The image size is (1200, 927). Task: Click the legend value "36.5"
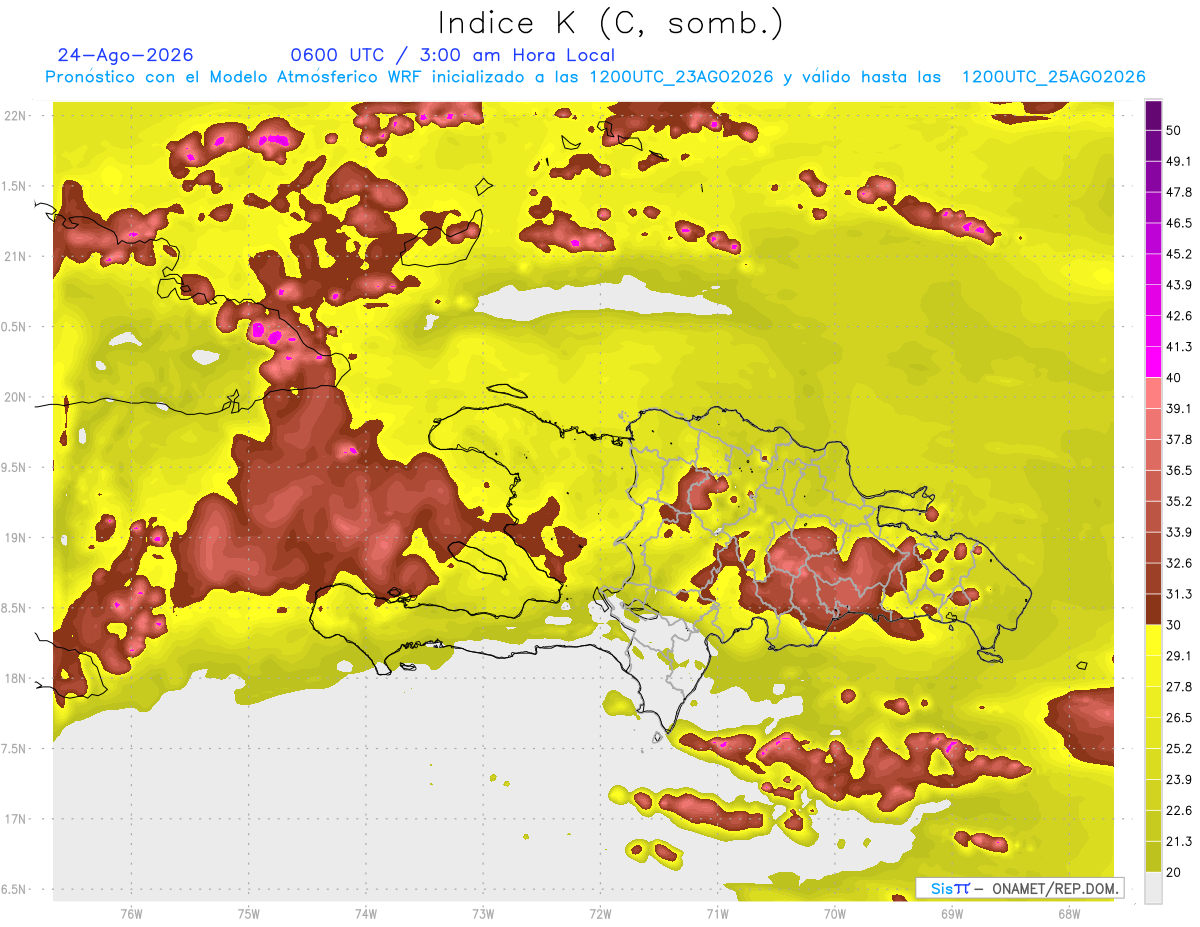1178,470
